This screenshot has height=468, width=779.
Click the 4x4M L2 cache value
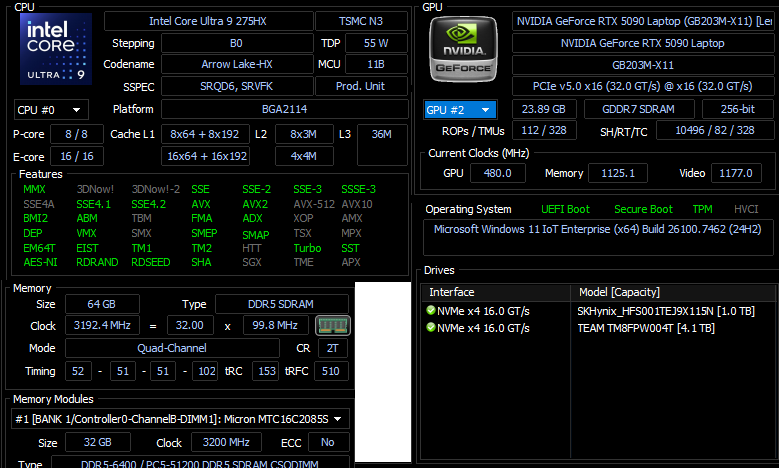(x=304, y=156)
